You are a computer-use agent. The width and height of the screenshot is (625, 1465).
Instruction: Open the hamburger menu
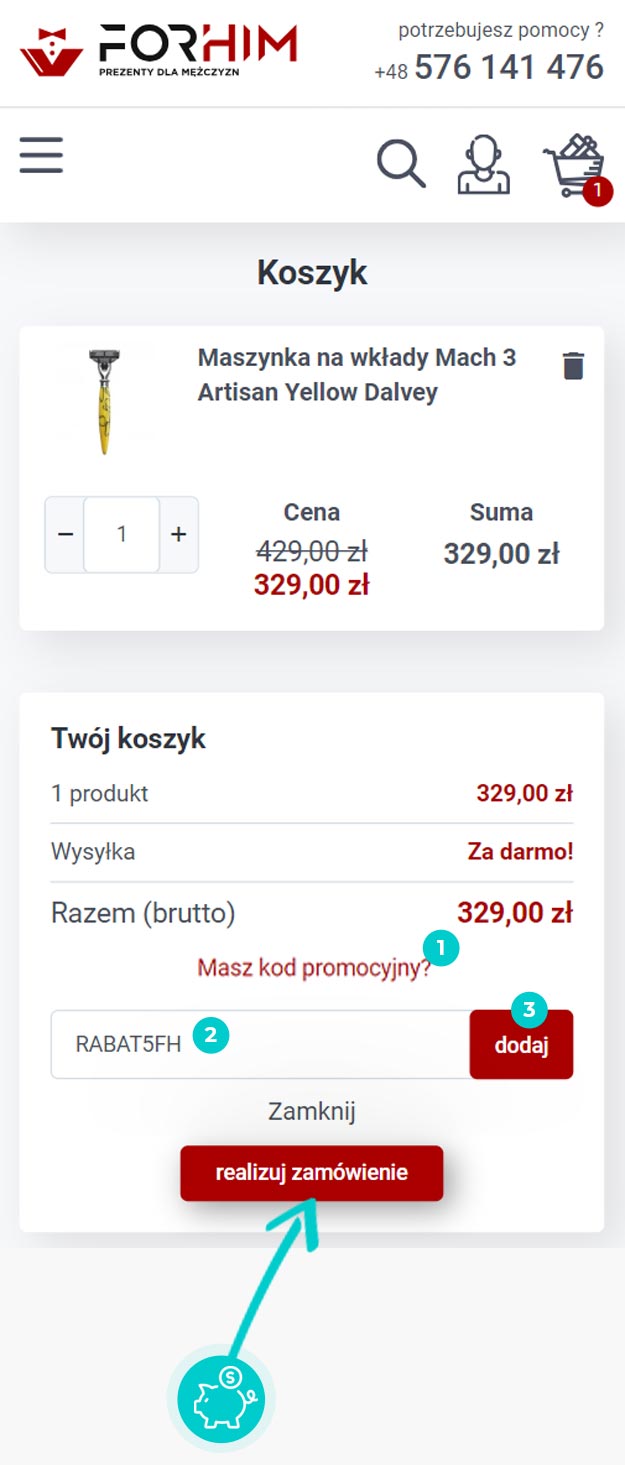click(x=41, y=156)
